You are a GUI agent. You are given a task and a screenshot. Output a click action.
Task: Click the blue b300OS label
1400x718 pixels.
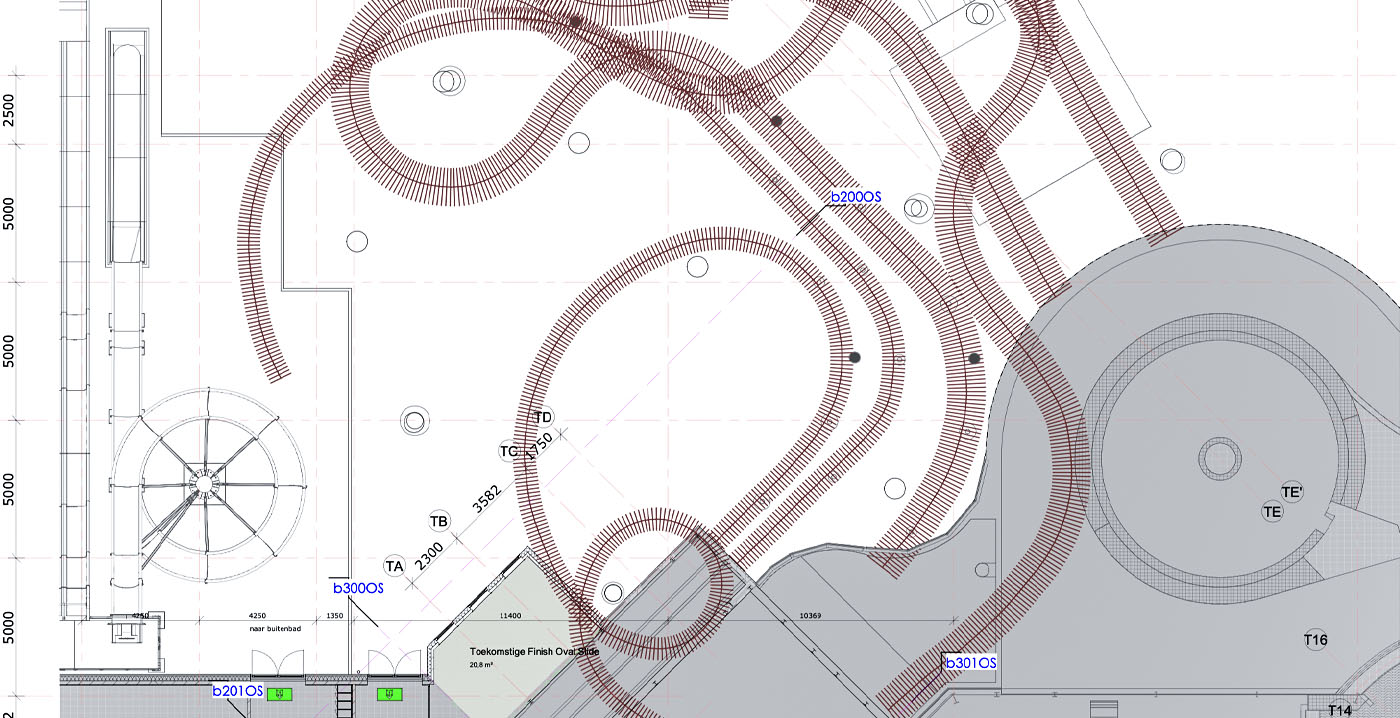point(357,589)
